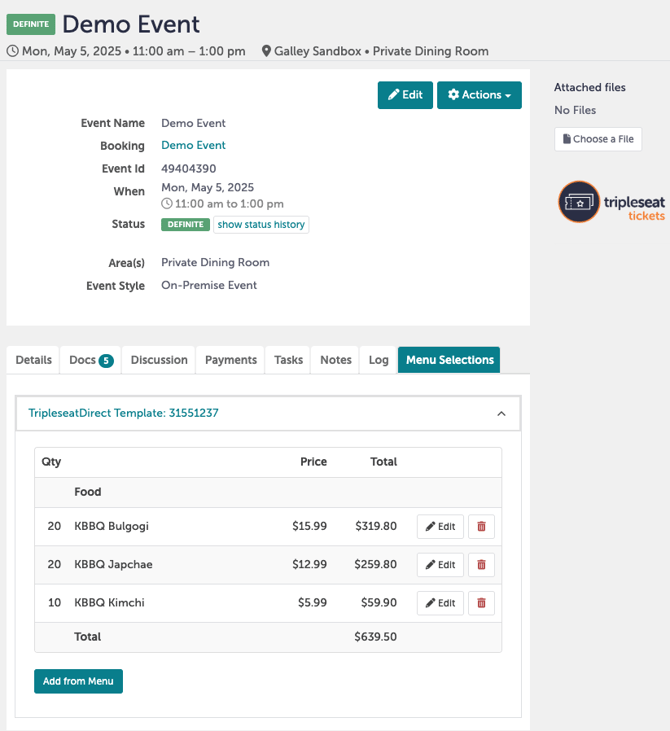This screenshot has height=731, width=670.
Task: Click the Demo Event booking link
Action: pyautogui.click(x=193, y=146)
